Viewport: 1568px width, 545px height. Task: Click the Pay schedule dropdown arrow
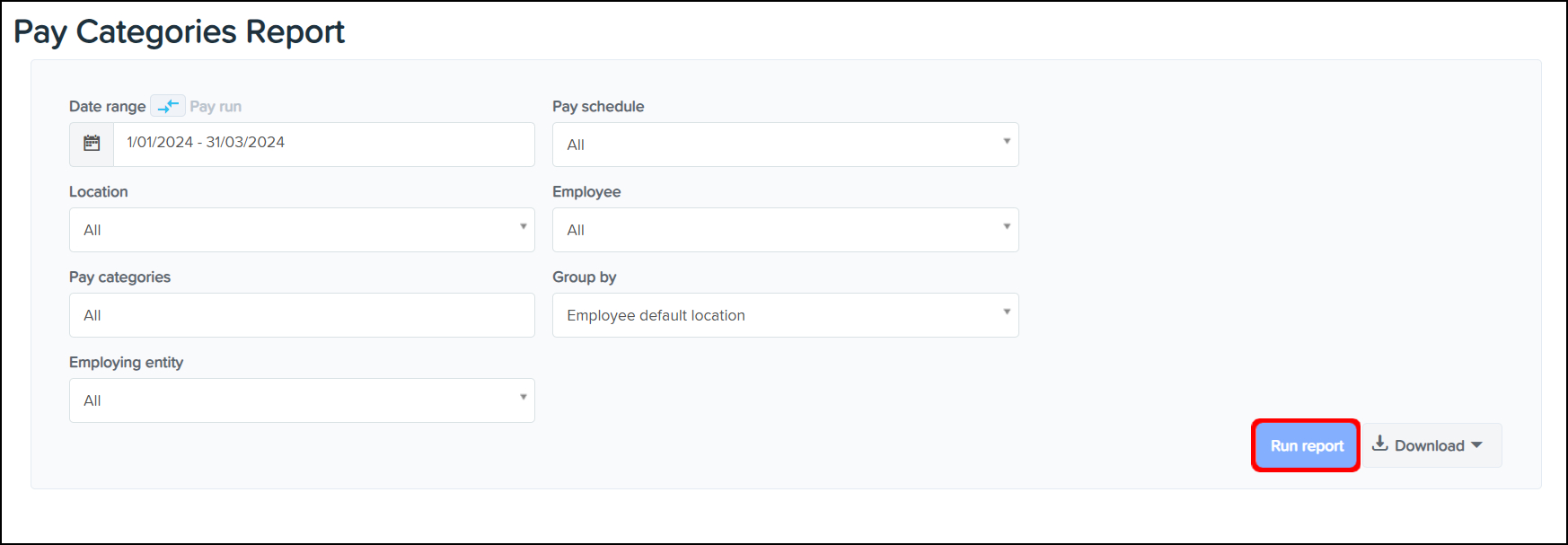(x=1007, y=142)
